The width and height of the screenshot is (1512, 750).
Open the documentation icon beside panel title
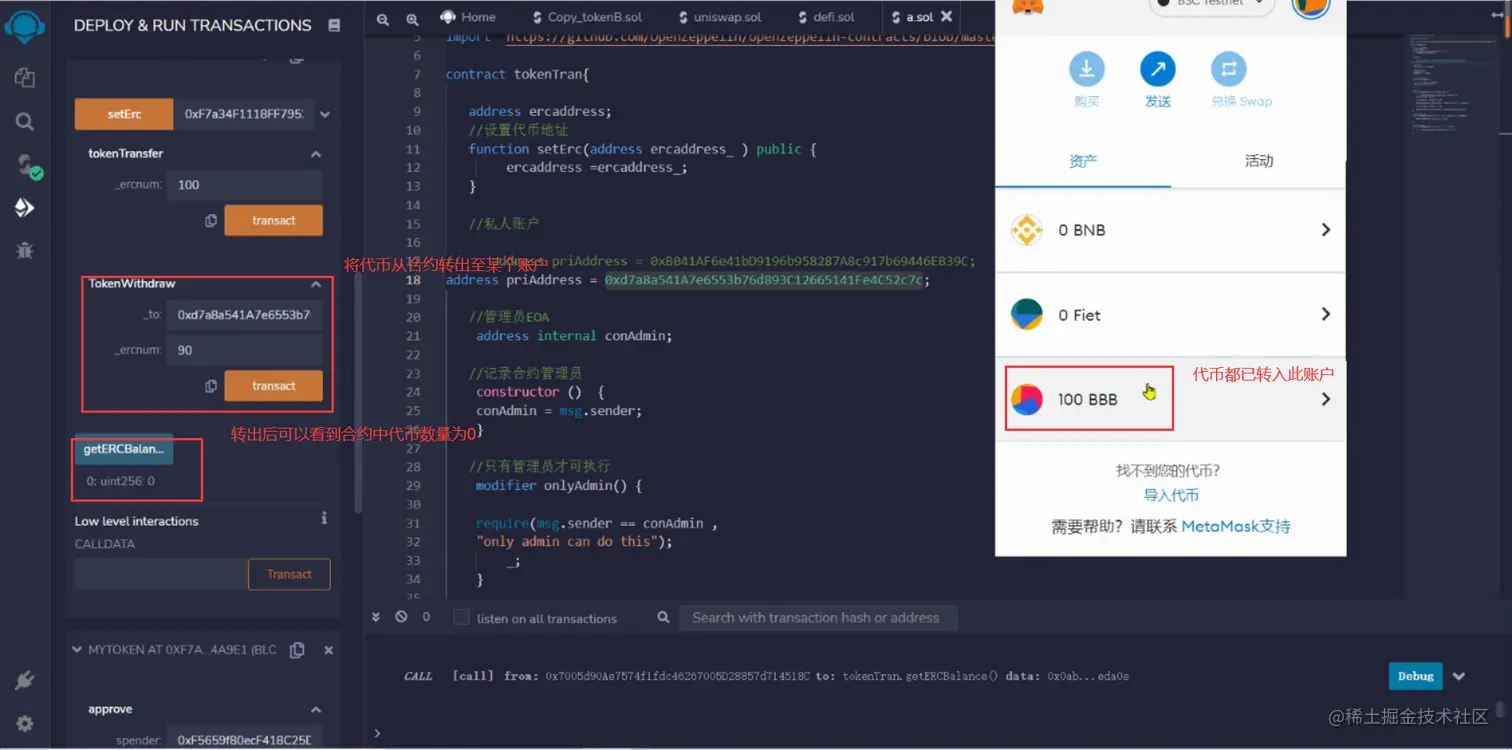tap(333, 25)
